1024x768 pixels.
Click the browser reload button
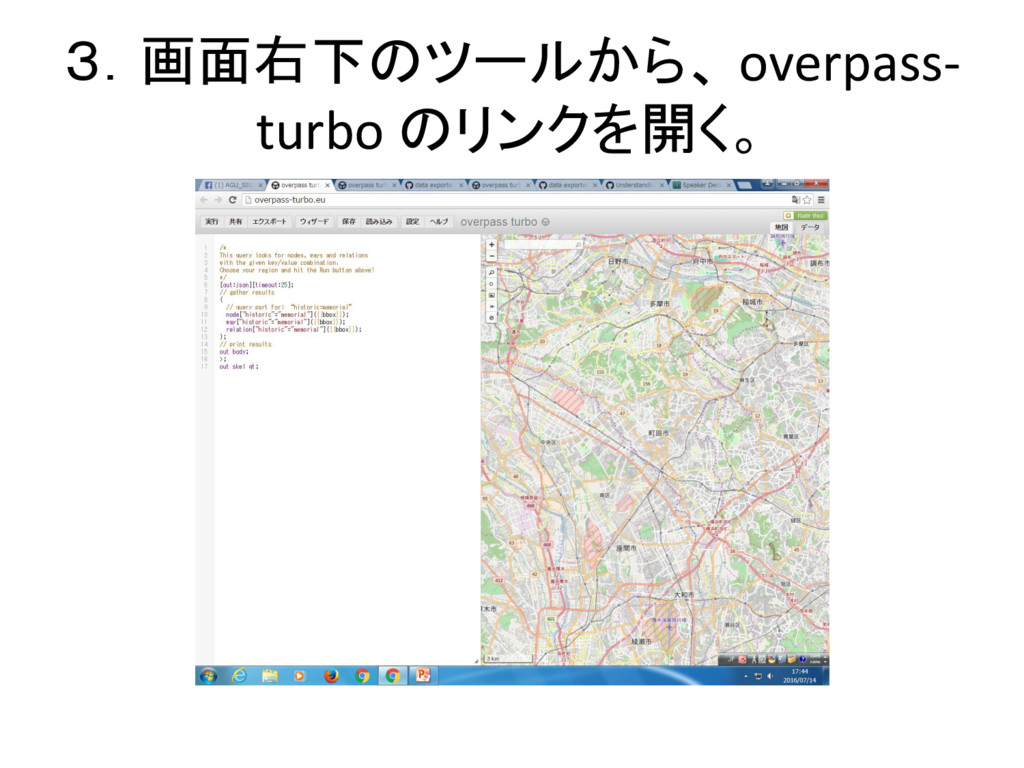(x=232, y=200)
